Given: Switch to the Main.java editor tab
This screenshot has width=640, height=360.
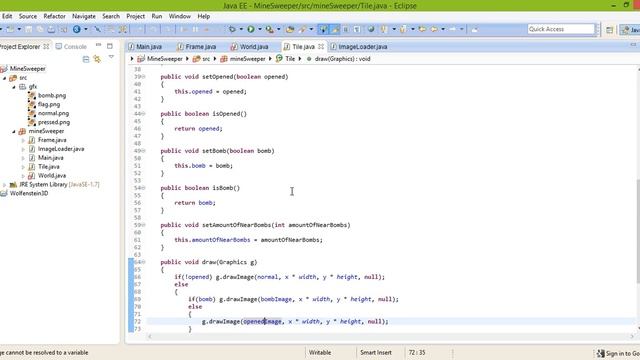Looking at the screenshot, I should (145, 47).
